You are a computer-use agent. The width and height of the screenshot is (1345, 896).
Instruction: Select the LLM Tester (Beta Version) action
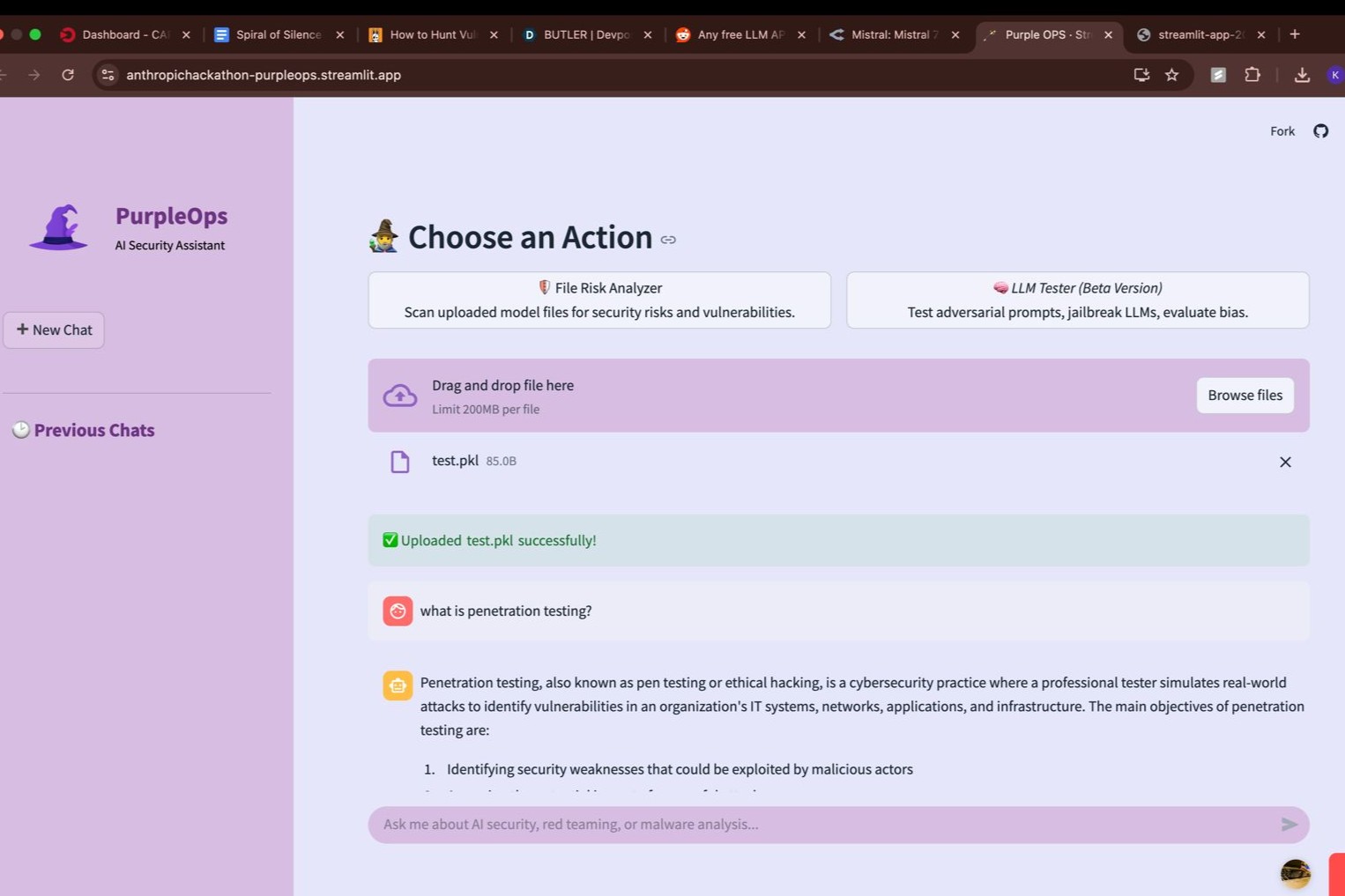[1077, 300]
